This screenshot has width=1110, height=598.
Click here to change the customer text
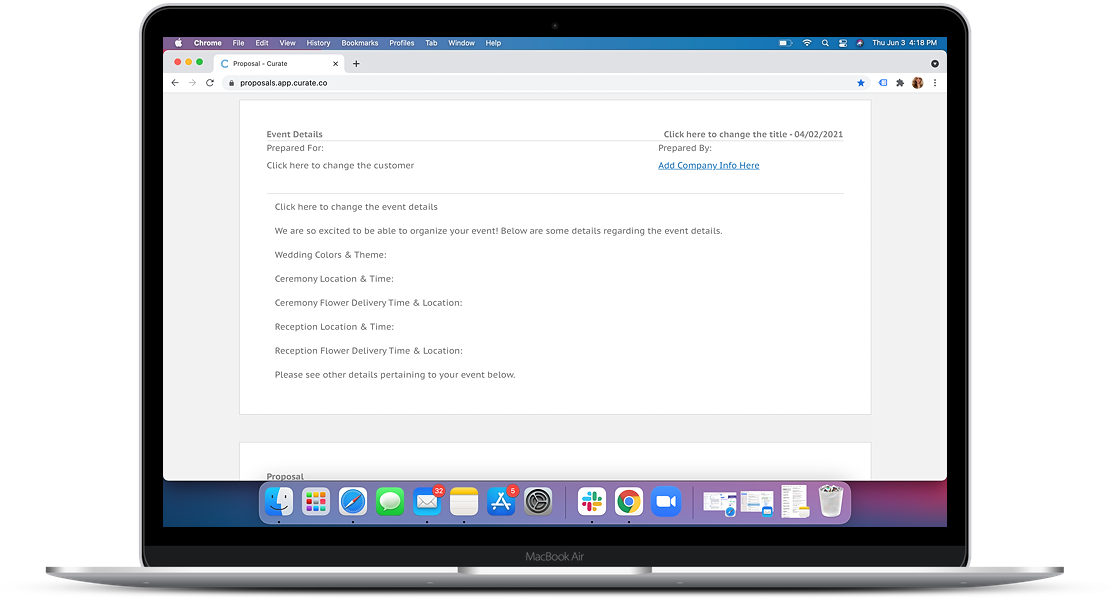click(x=340, y=166)
